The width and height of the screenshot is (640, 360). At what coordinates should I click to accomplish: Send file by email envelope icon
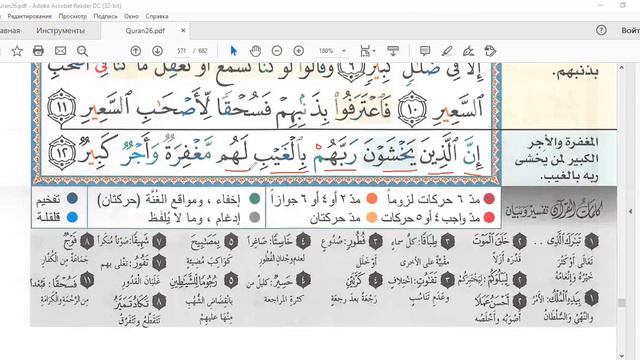point(60,51)
